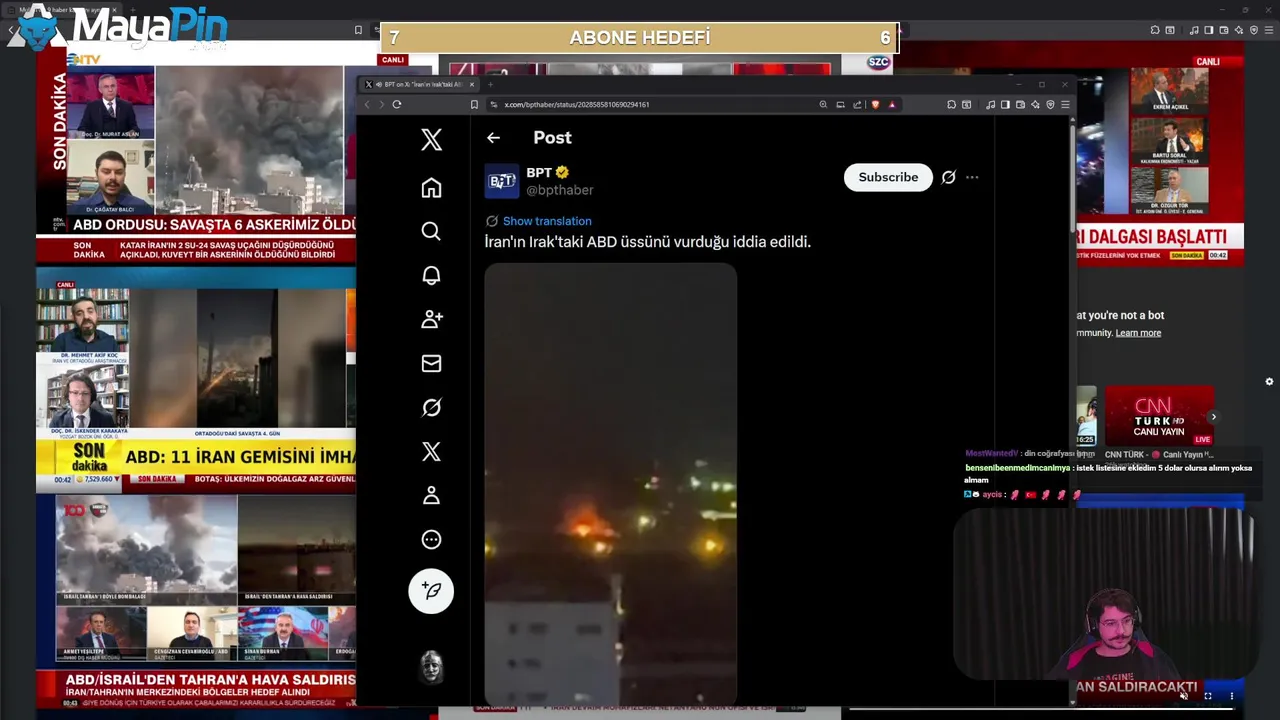
Task: Subscribe to BPT
Action: click(888, 177)
